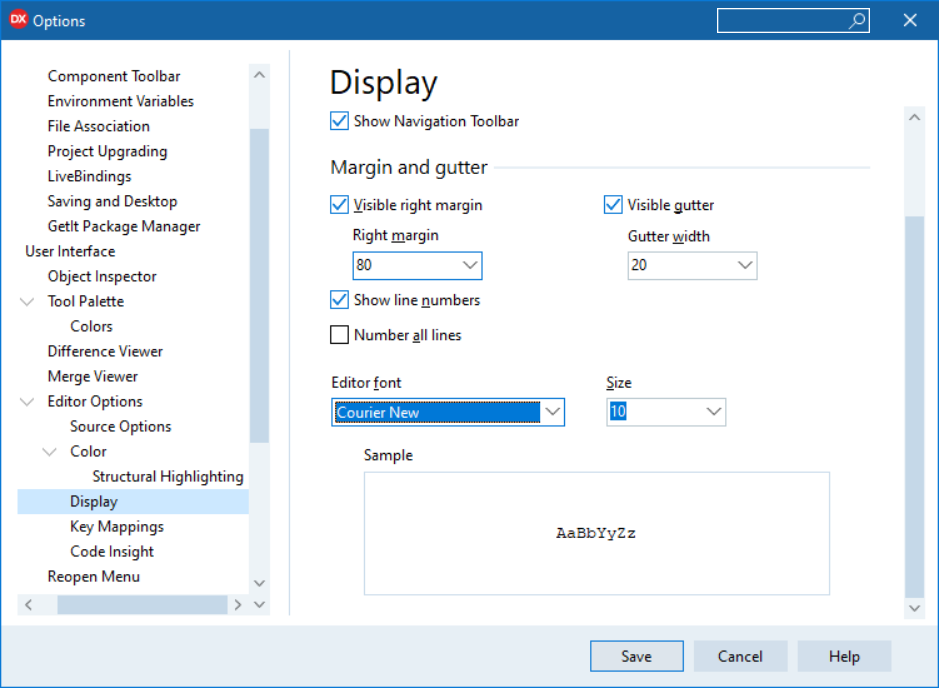
Task: Click the AaBbYyZz font sample preview
Action: click(x=596, y=533)
